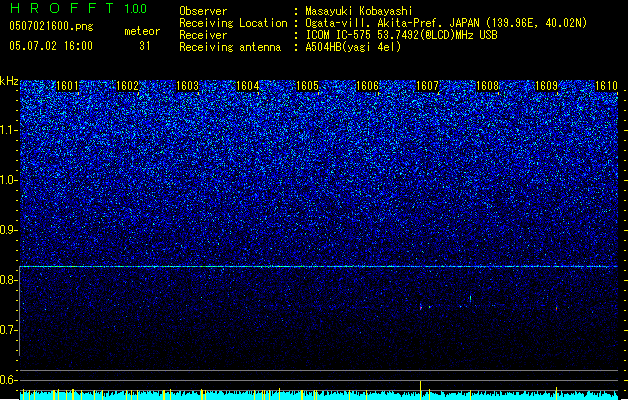The height and width of the screenshot is (400, 629).
Task: Click the 1.0 kHz axis label
Action: tap(8, 180)
